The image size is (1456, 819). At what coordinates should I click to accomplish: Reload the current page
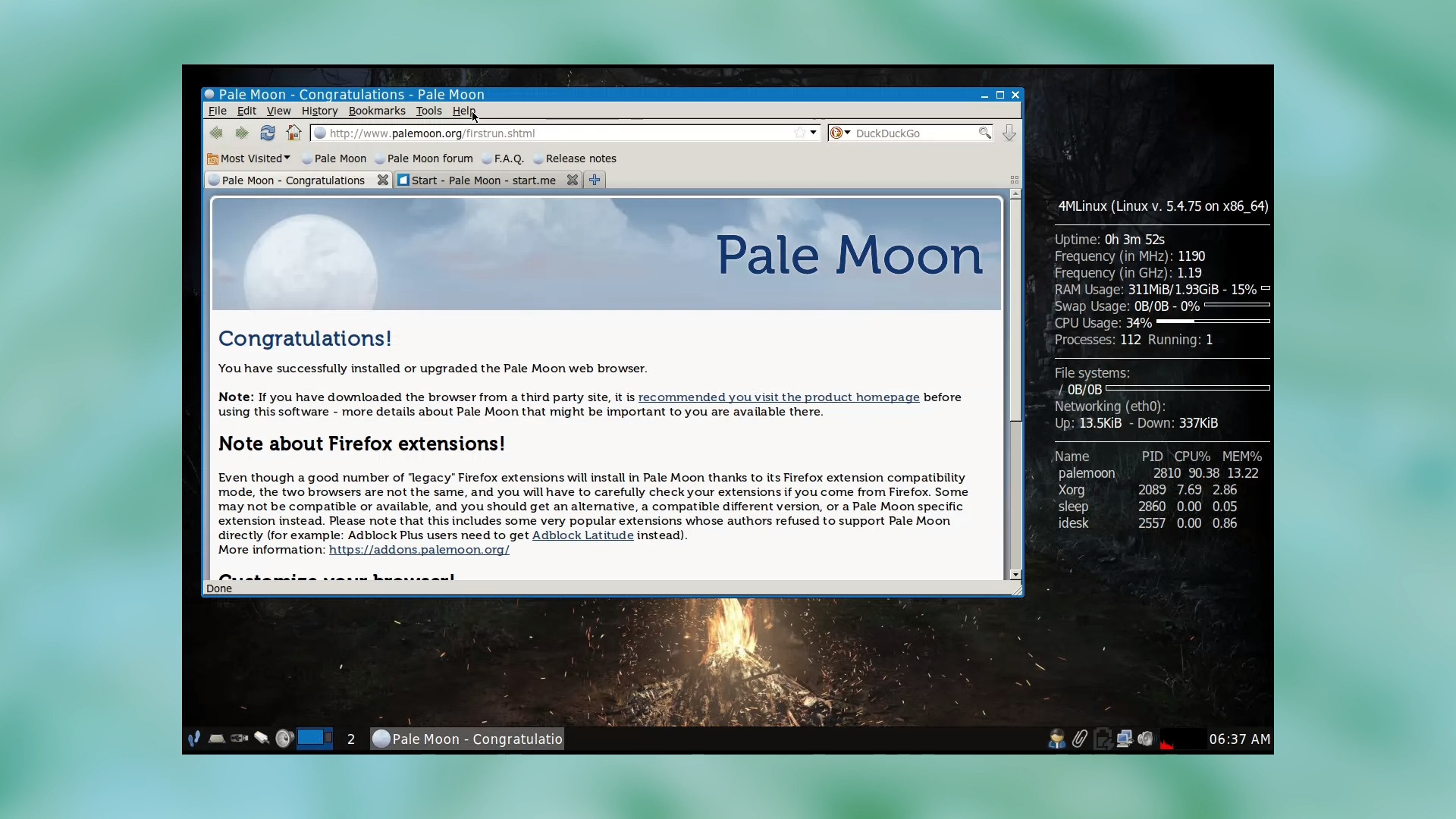pyautogui.click(x=267, y=133)
